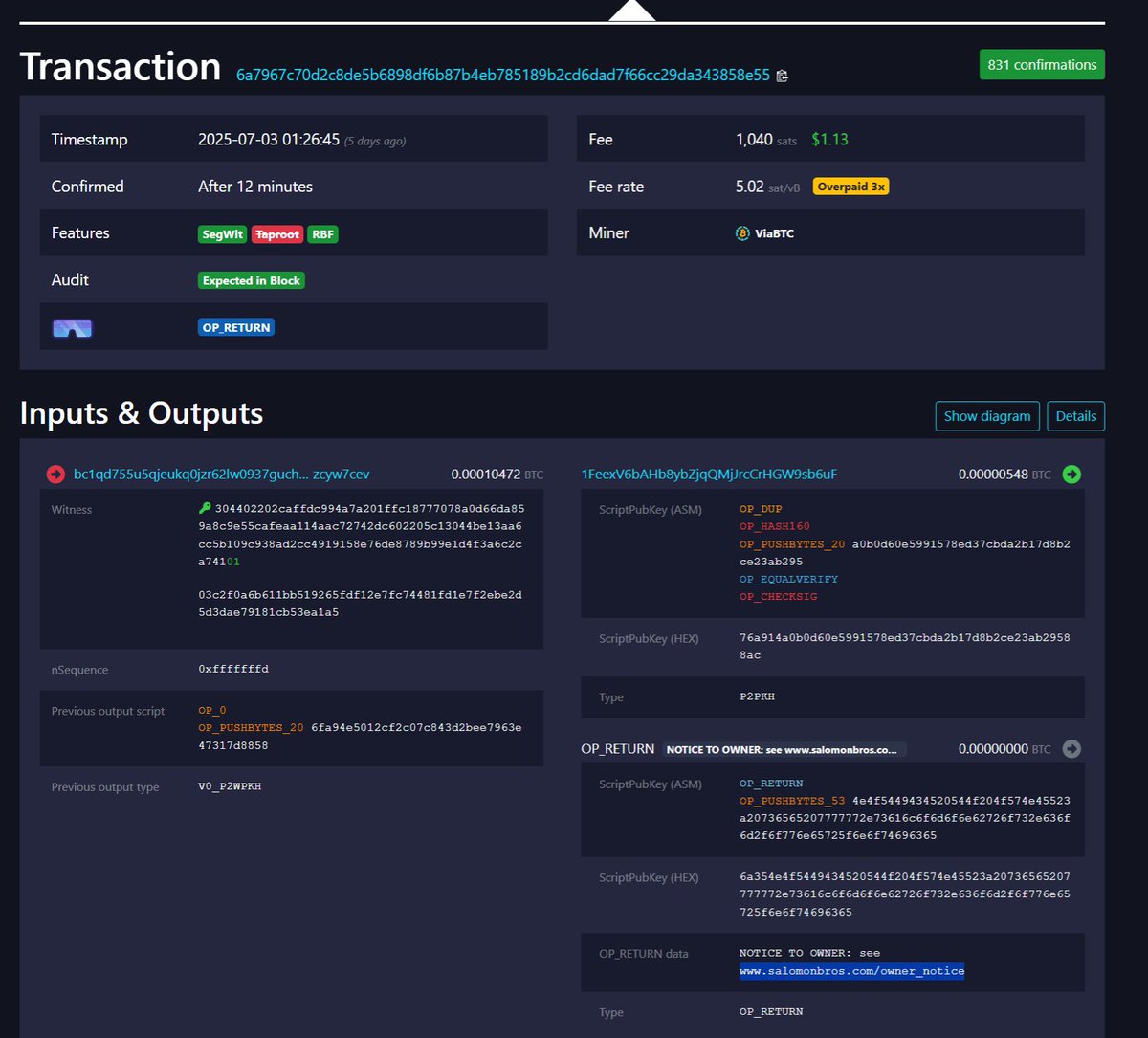Select the SegWit feature badge
Image resolution: width=1148 pixels, height=1038 pixels.
pos(222,232)
